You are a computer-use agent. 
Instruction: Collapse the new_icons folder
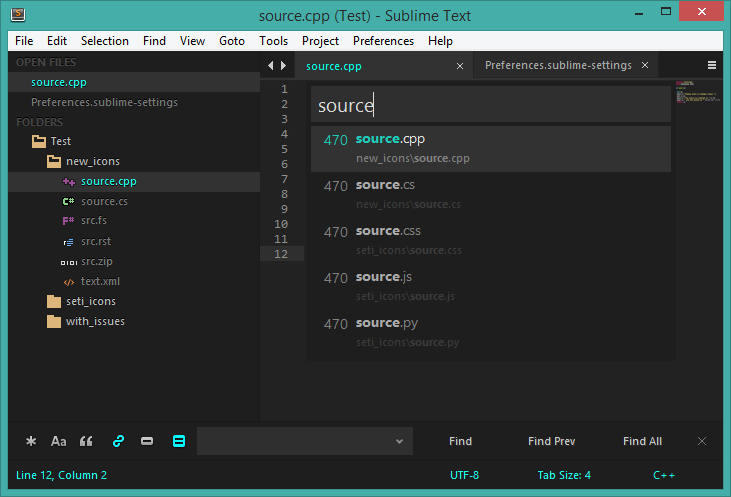click(54, 161)
